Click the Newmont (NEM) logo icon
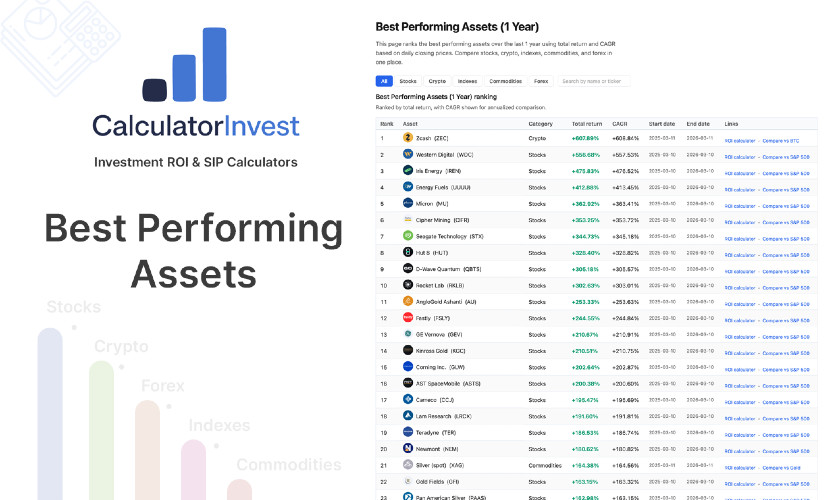The height and width of the screenshot is (500, 836). [408, 448]
